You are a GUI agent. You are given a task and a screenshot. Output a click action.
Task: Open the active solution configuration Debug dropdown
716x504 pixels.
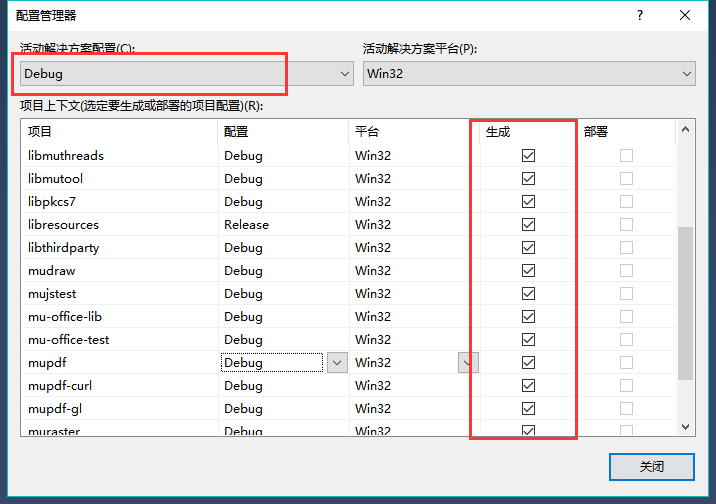pos(187,74)
